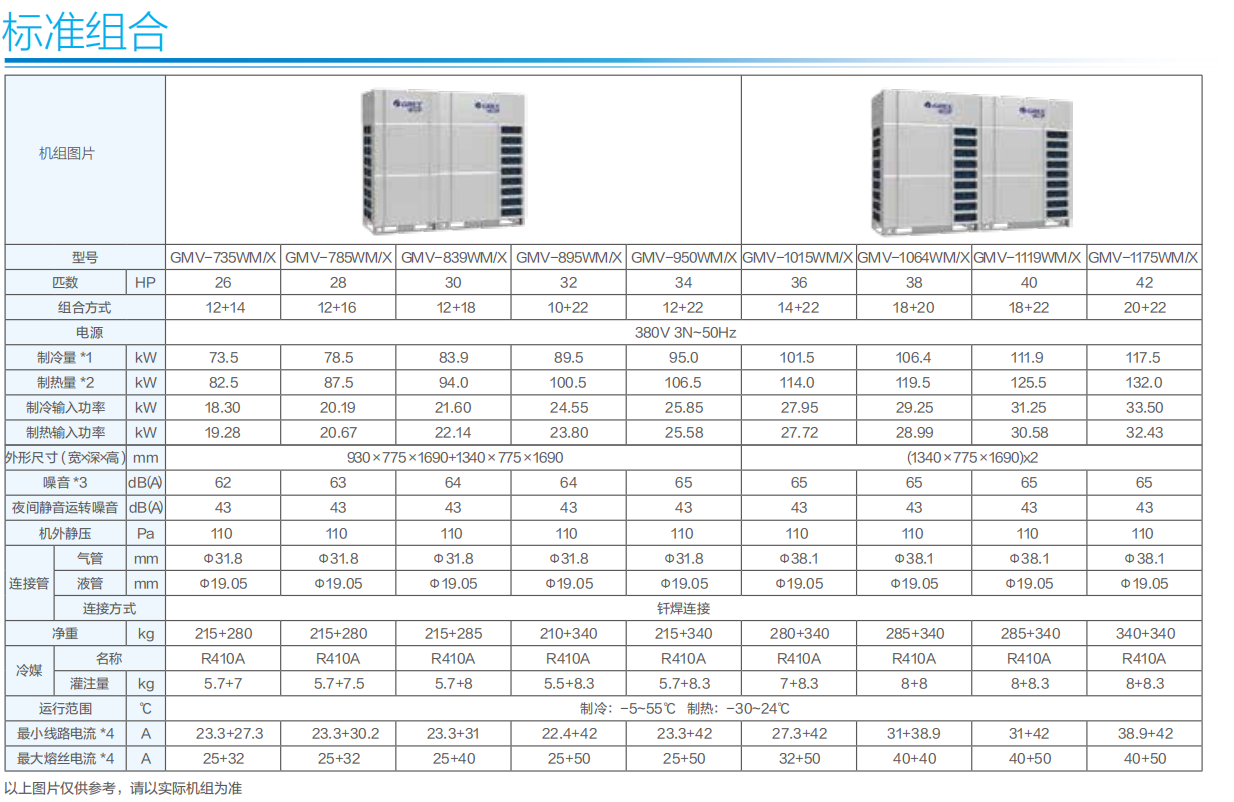Click the 制冷输入功率 row label
Viewport: 1234px width, 802px height.
(x=66, y=407)
